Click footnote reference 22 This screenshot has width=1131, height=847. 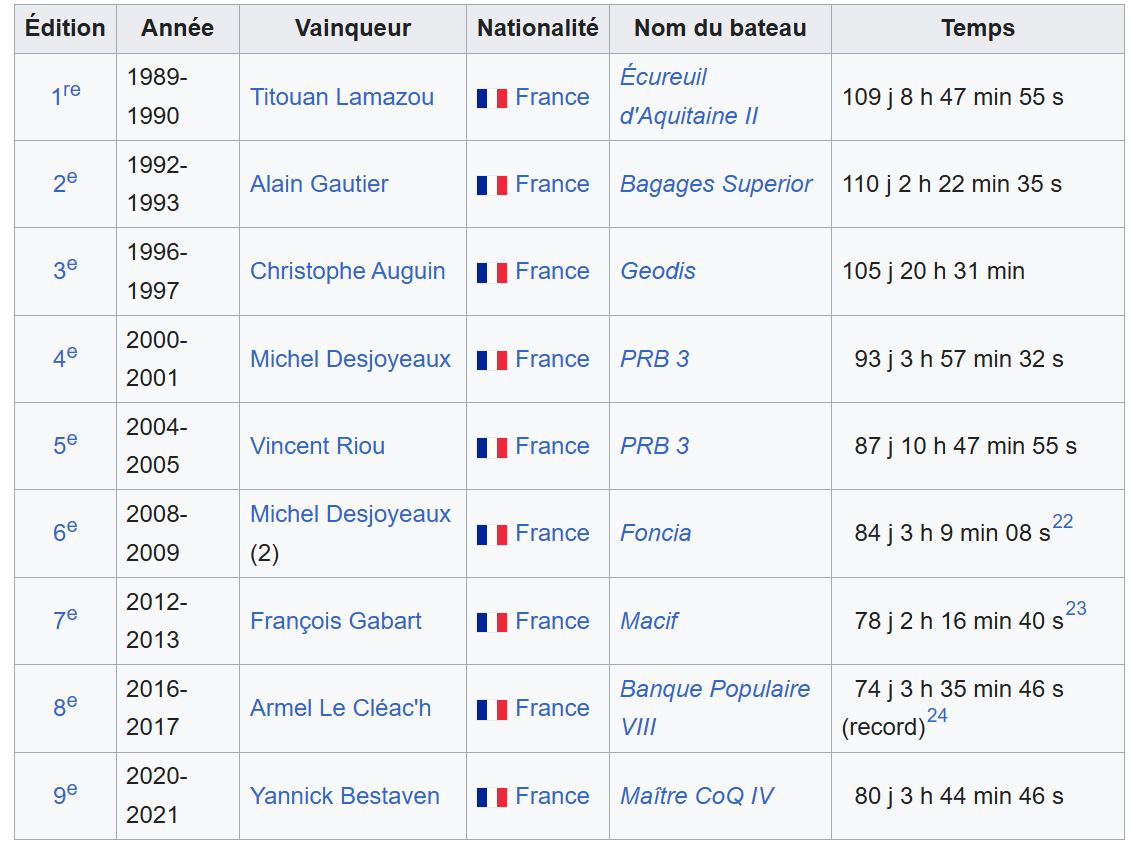pos(1062,522)
